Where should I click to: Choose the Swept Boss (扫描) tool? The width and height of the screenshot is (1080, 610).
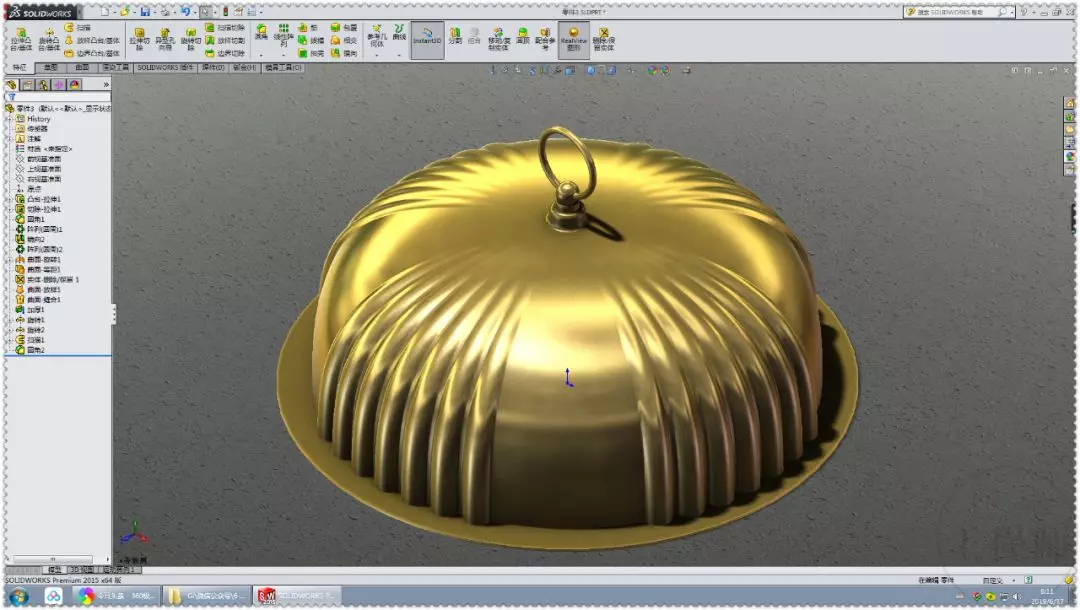77,28
